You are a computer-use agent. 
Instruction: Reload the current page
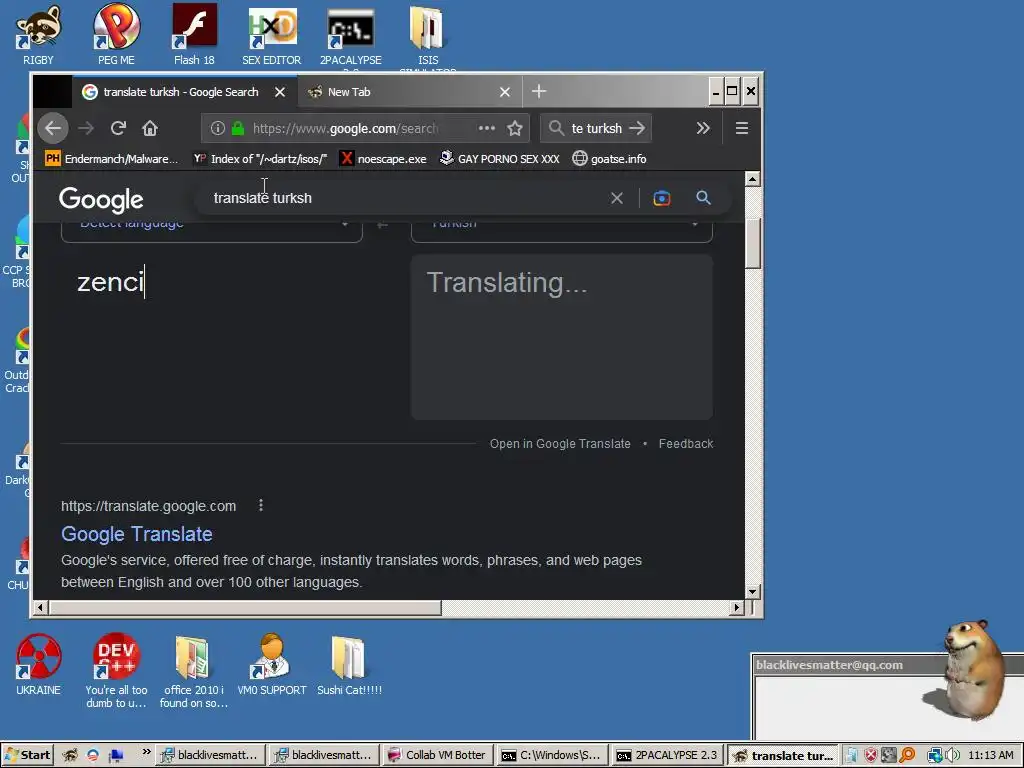coord(118,128)
